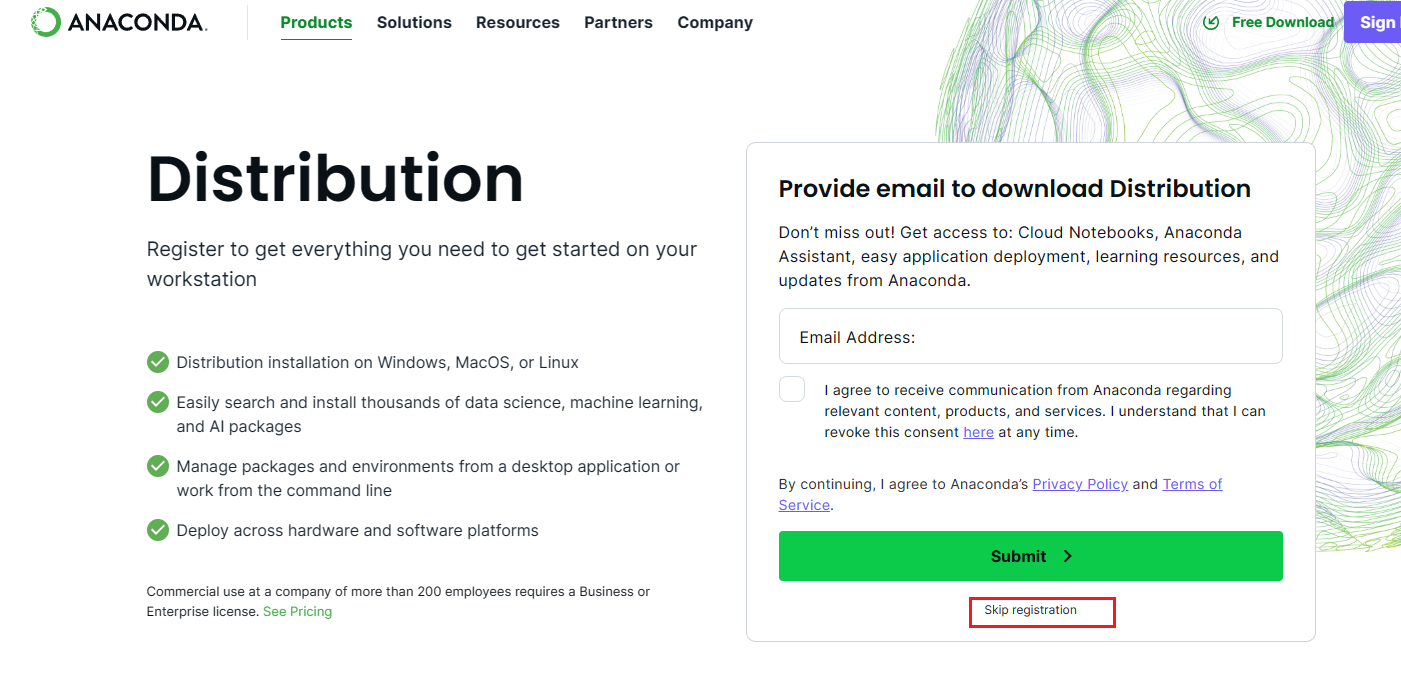Expand the Partners navigation menu

pyautogui.click(x=618, y=22)
